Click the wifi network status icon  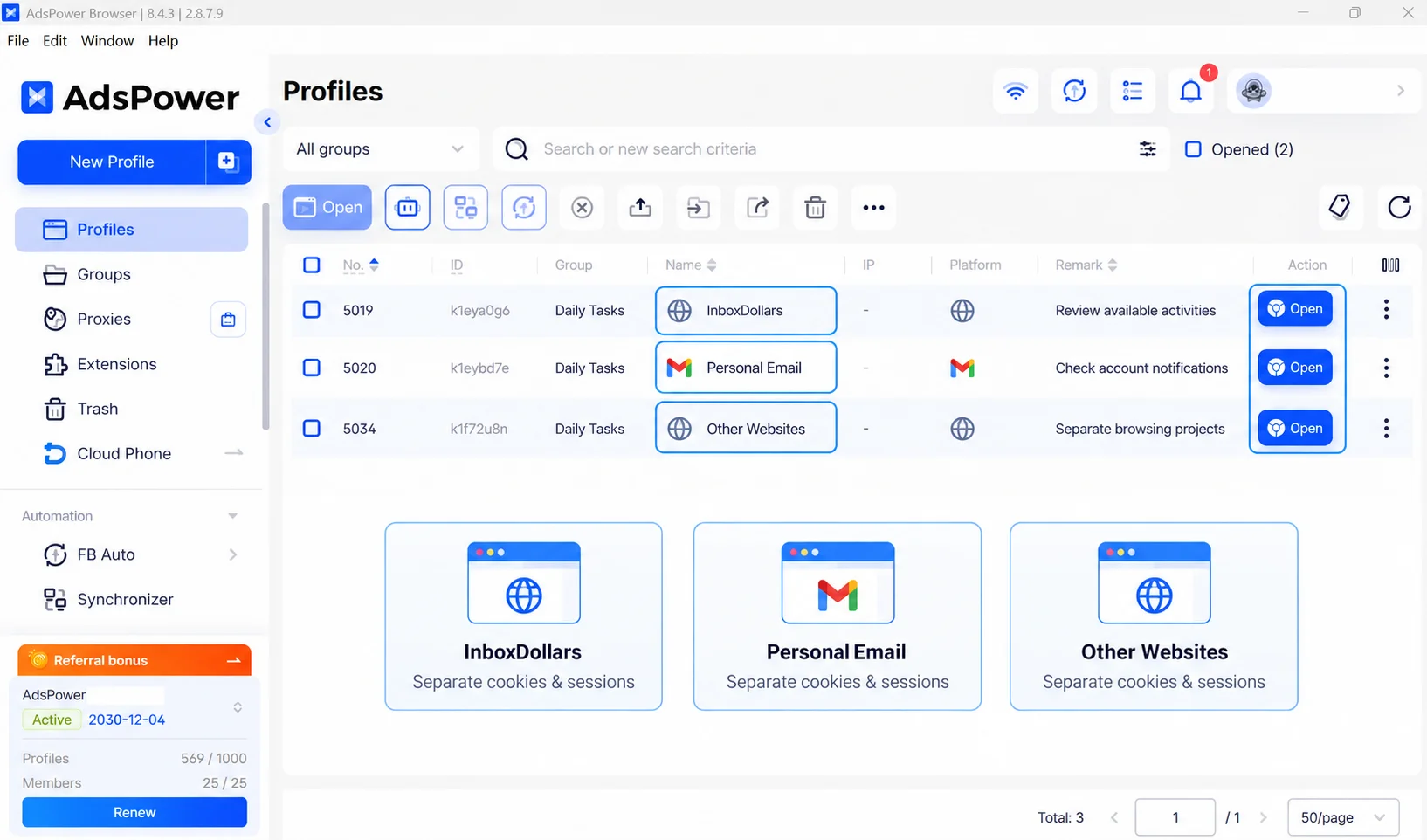coord(1015,91)
